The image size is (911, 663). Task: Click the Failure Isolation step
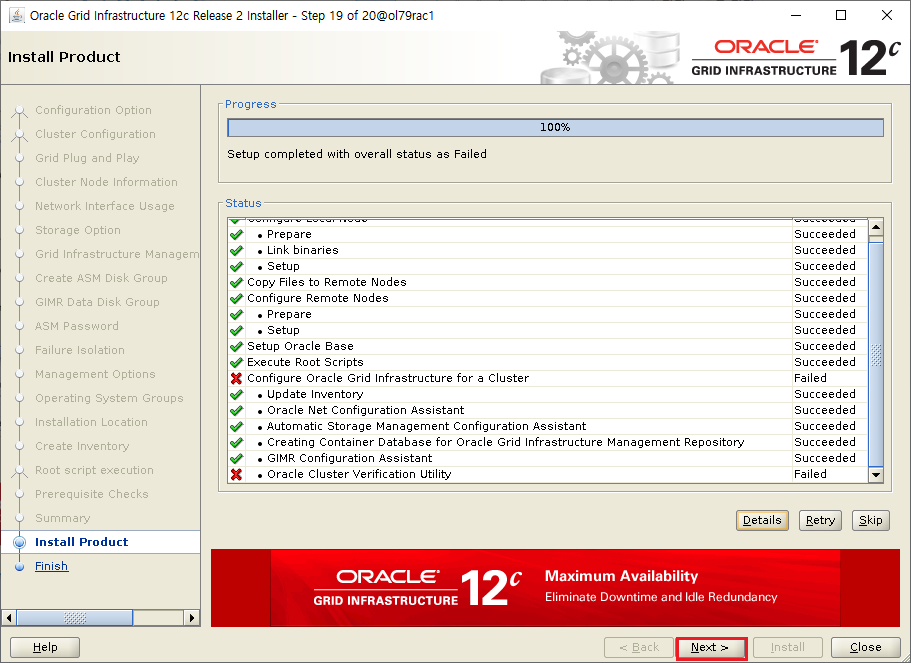coord(80,350)
